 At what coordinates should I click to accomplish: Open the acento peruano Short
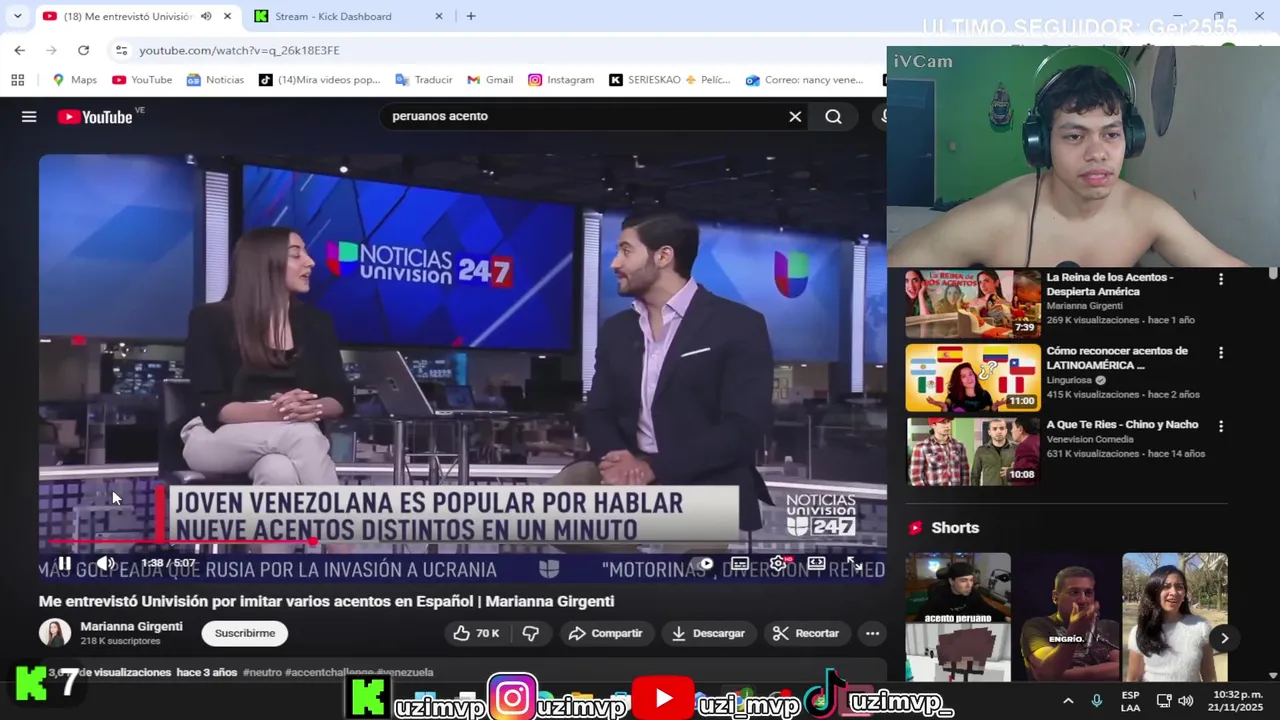pos(958,617)
